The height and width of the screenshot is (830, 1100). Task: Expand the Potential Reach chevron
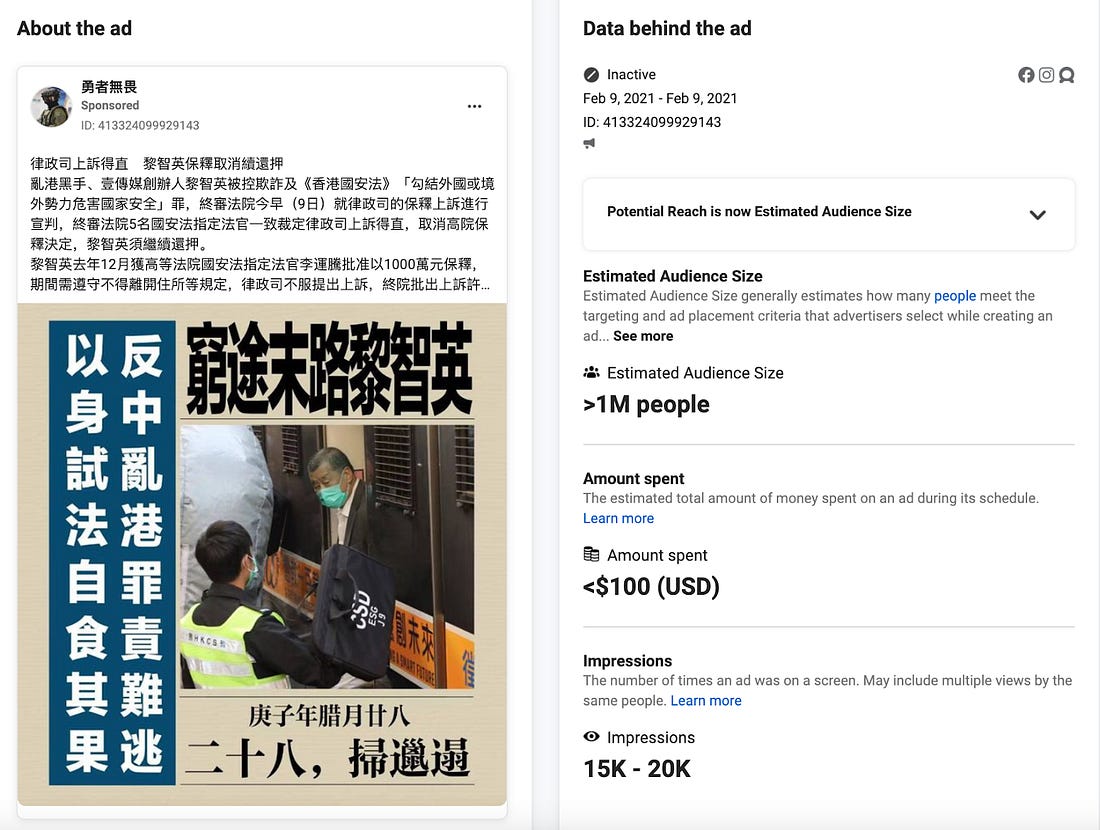point(1038,215)
